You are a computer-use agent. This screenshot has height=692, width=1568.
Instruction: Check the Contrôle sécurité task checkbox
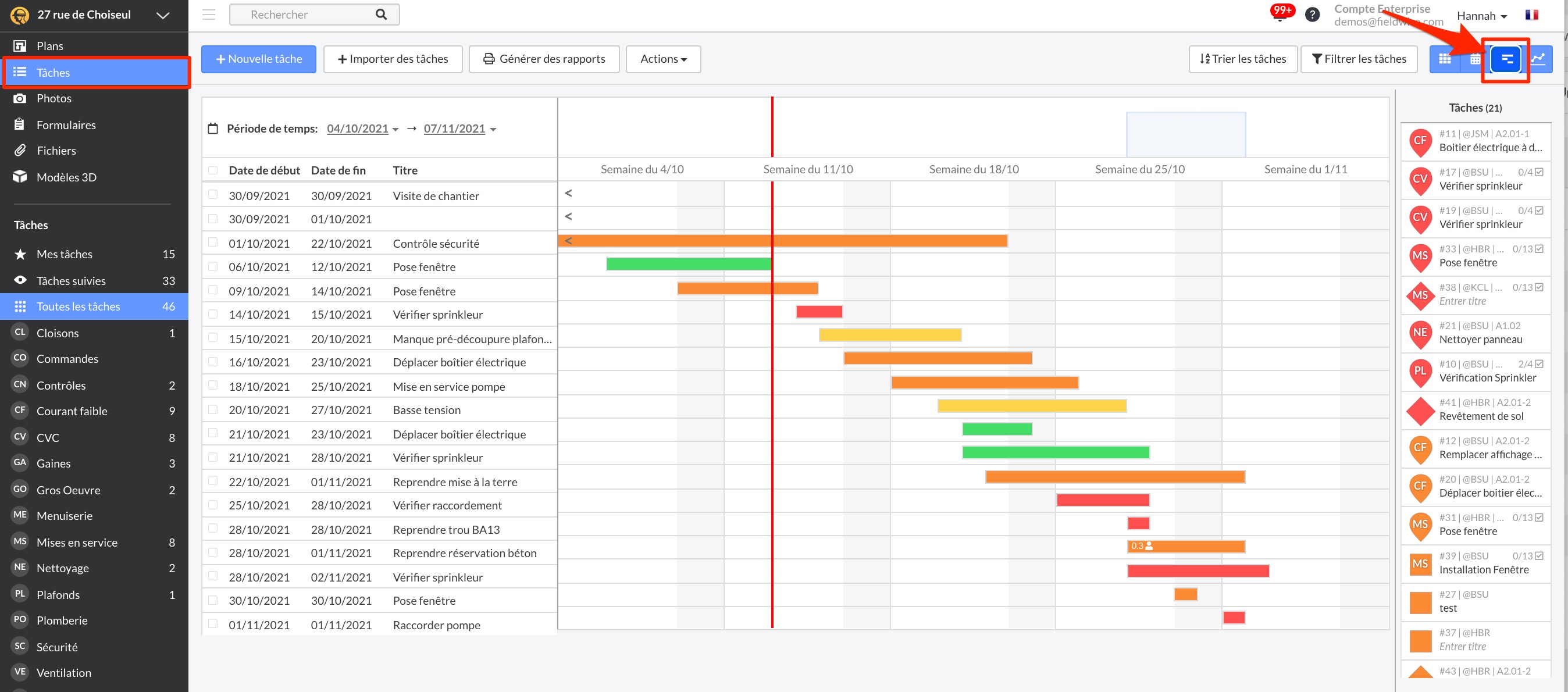click(x=212, y=242)
